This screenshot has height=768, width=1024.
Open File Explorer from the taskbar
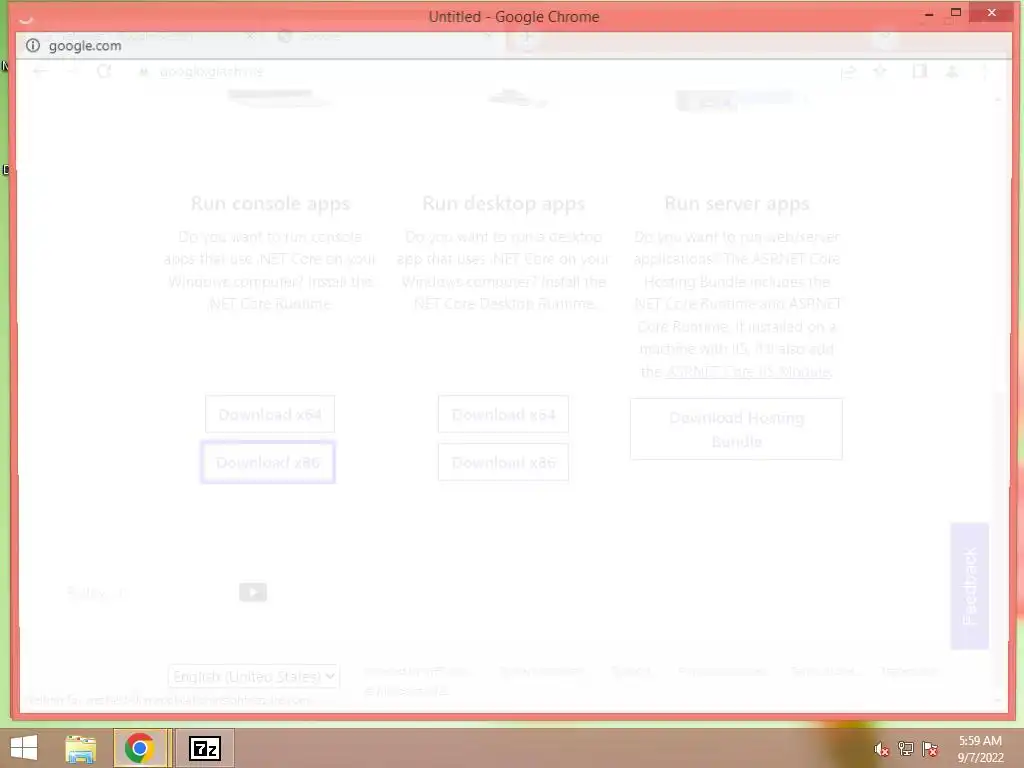[80, 748]
